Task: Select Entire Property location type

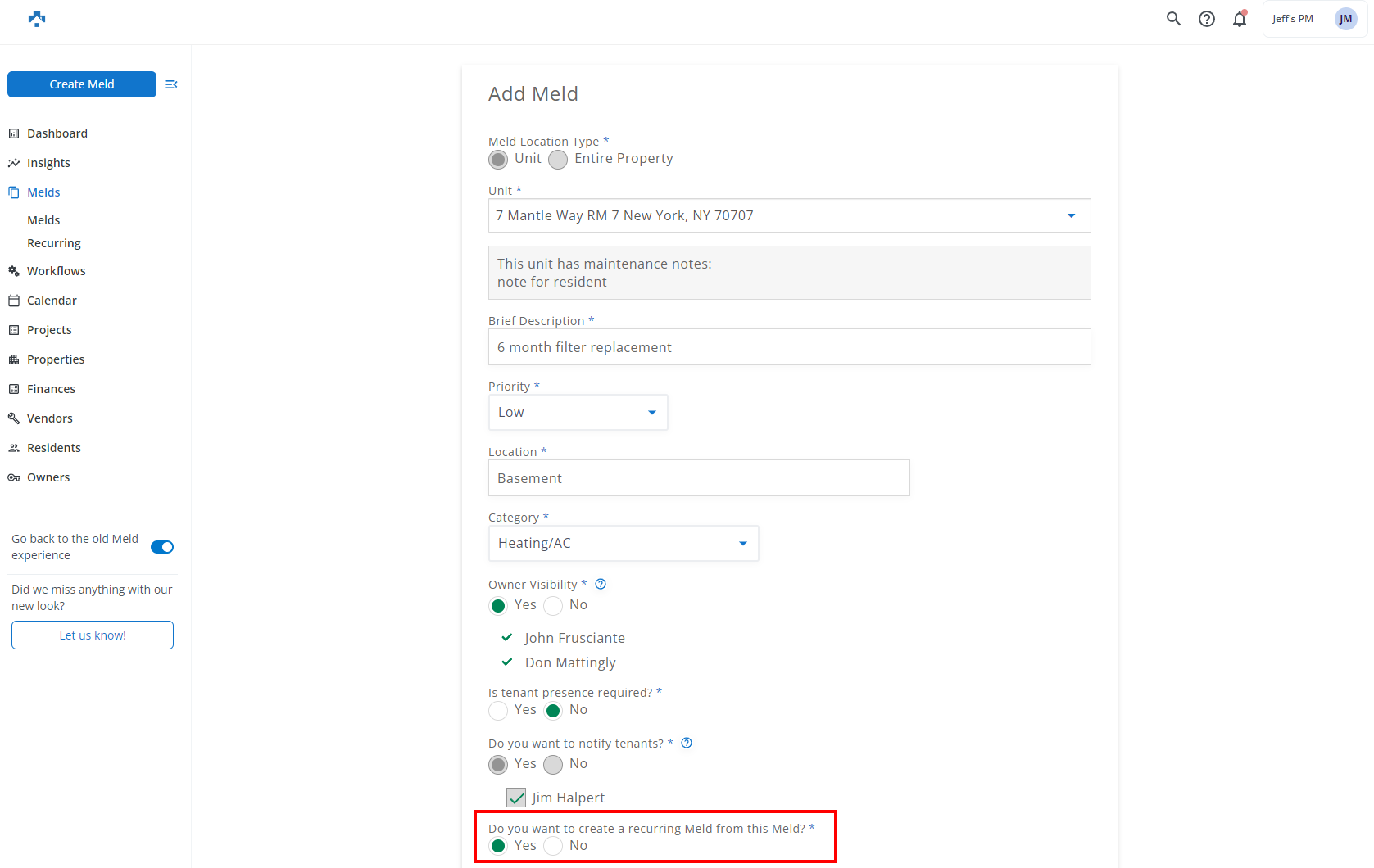Action: point(558,160)
